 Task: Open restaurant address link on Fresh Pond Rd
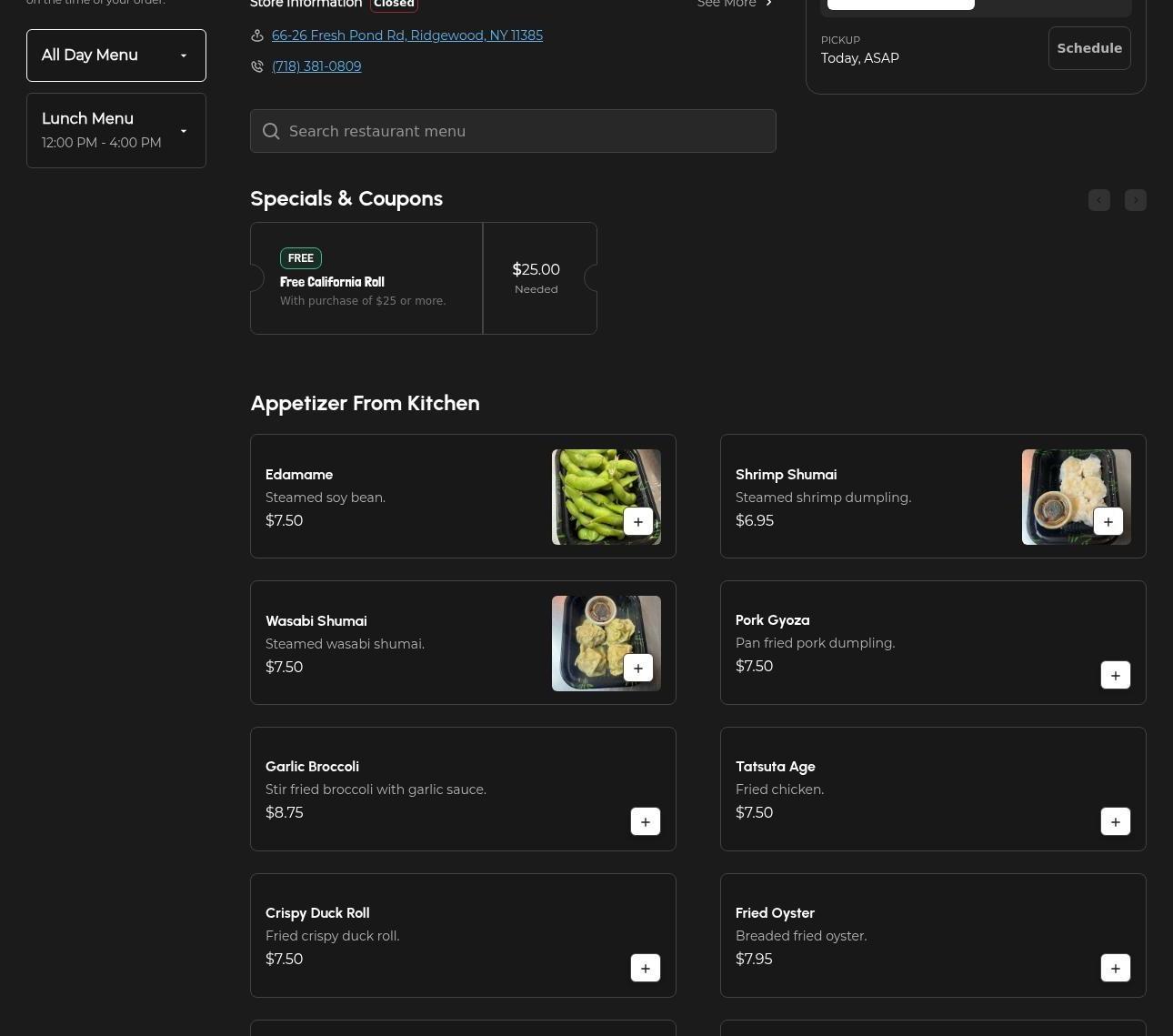pos(406,35)
